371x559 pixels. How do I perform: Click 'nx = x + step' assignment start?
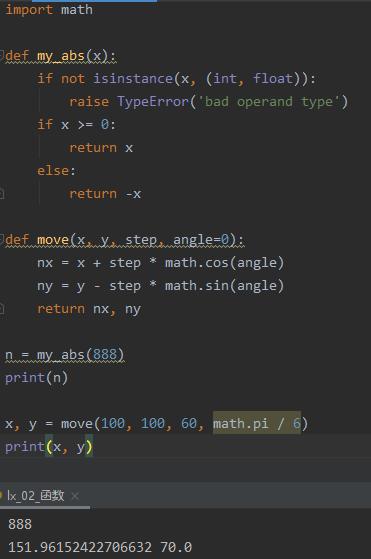coord(89,263)
